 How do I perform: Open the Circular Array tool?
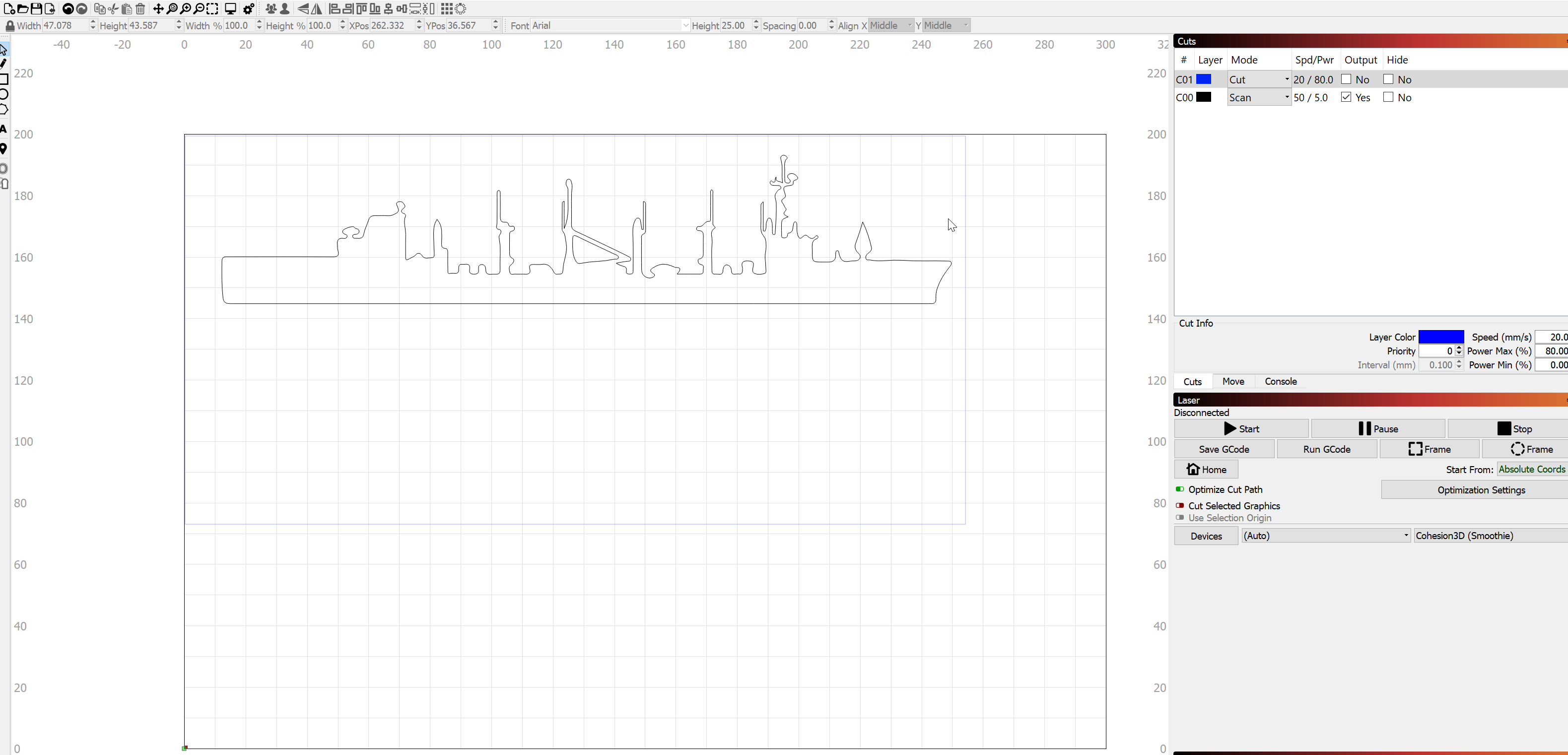point(461,8)
